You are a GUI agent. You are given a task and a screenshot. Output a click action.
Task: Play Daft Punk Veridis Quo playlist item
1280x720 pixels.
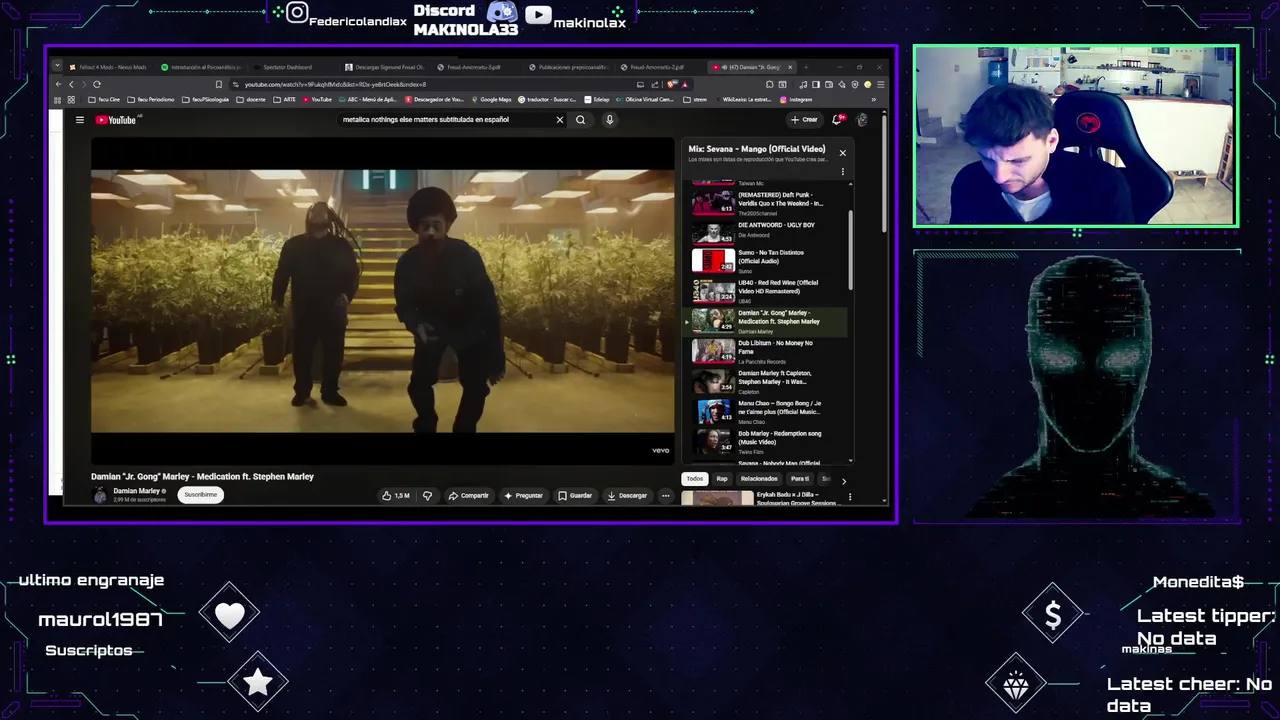767,203
